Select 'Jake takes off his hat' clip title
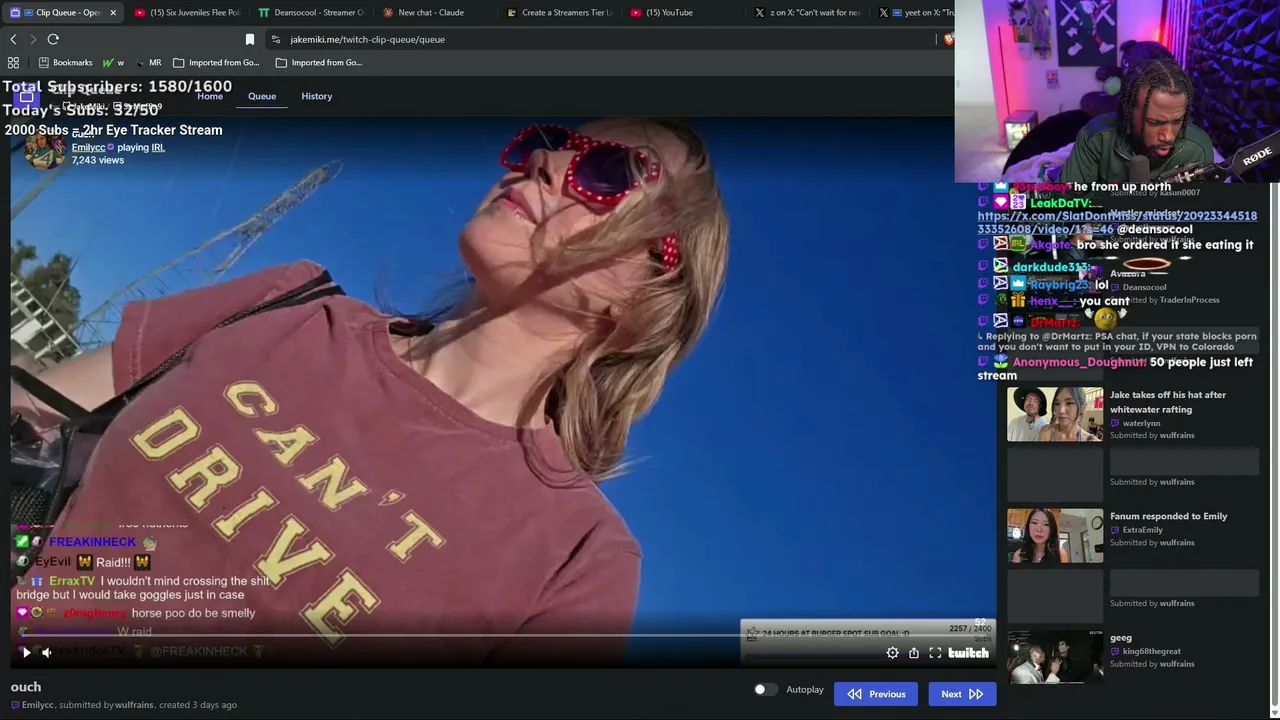 (1167, 401)
